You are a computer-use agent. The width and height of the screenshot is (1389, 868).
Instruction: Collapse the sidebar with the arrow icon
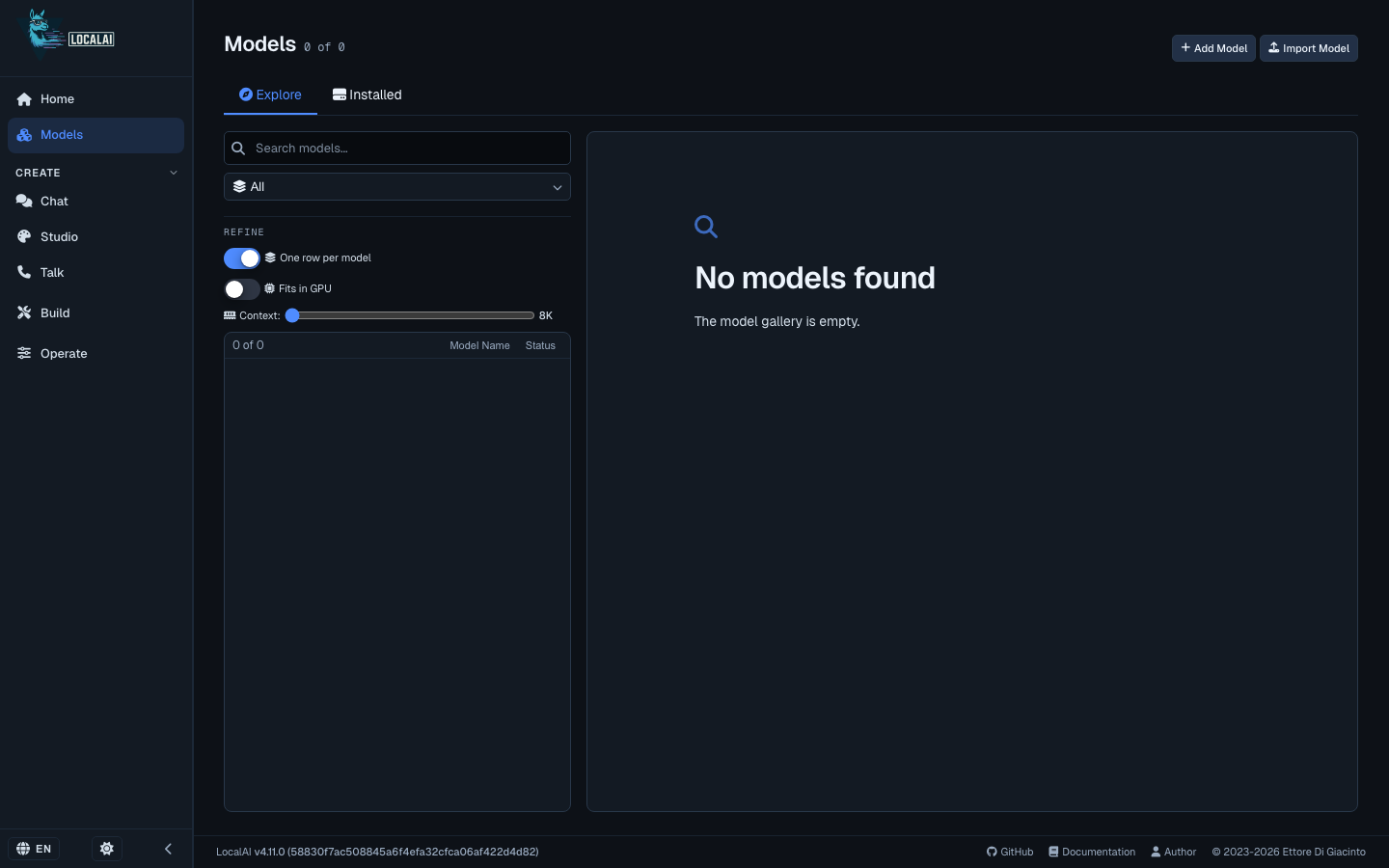point(168,849)
